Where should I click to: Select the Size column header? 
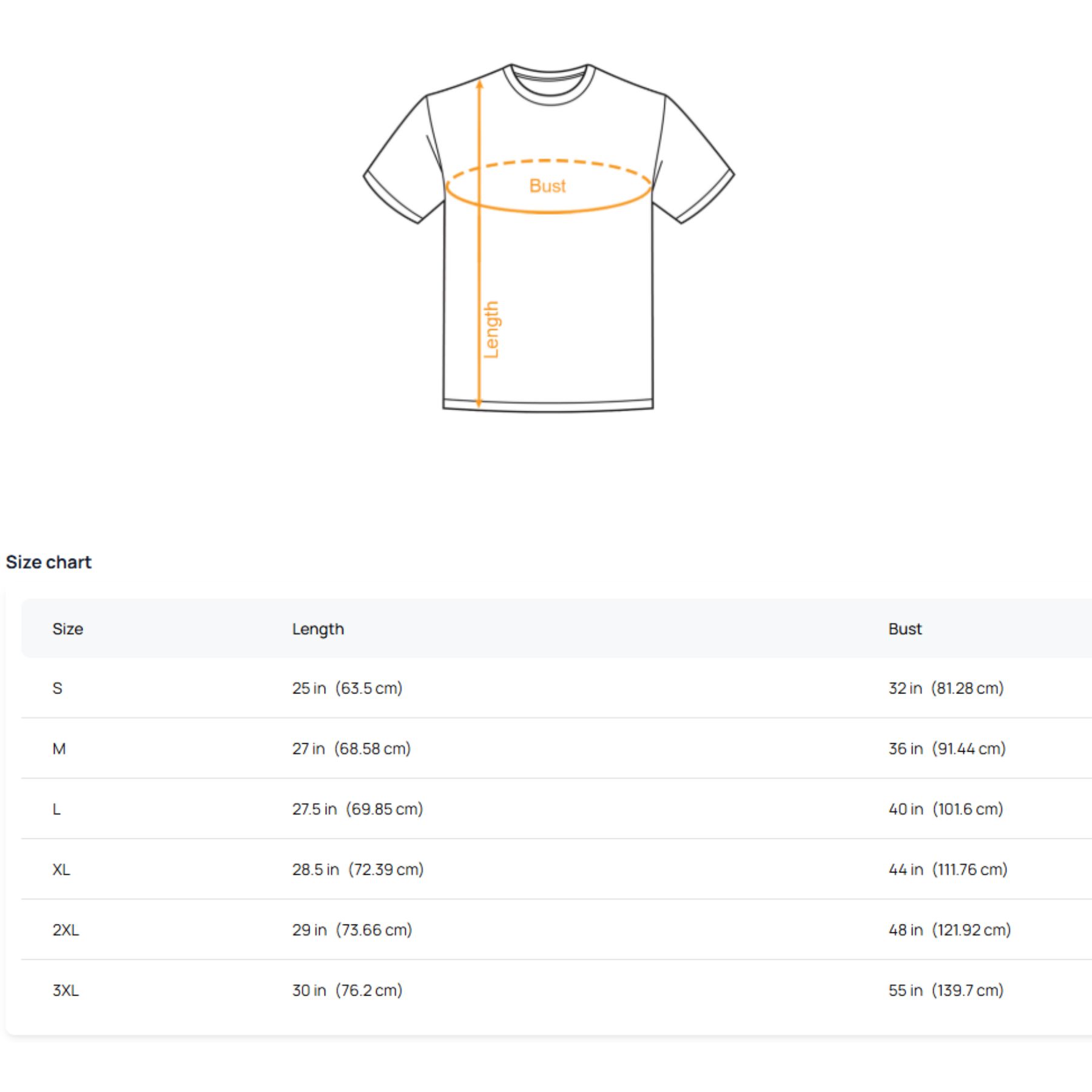[67, 629]
